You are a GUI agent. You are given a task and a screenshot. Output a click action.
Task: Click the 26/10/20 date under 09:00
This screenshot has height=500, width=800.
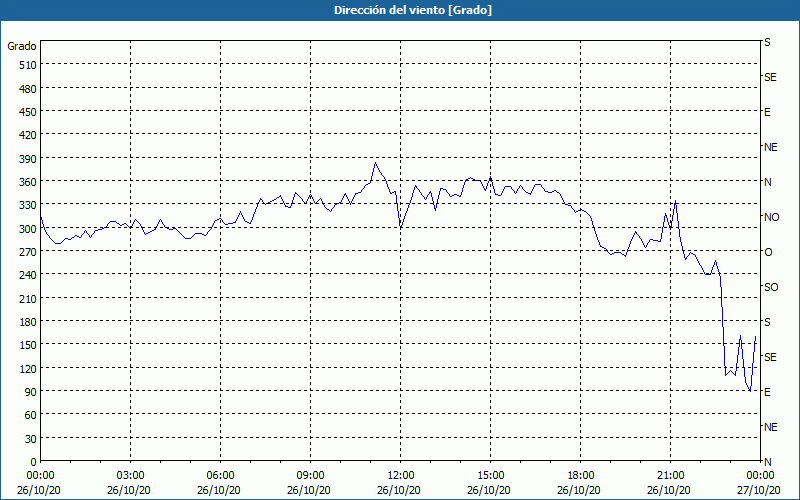click(309, 490)
